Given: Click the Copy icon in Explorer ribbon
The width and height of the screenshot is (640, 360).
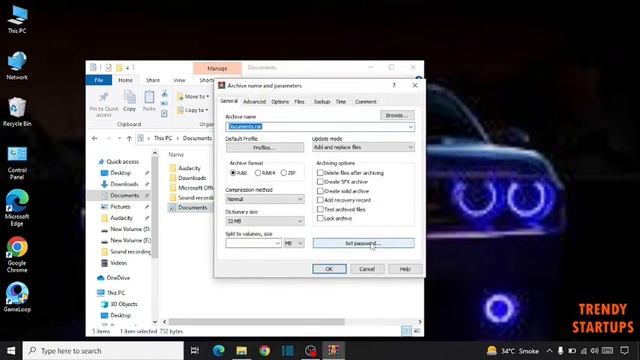Looking at the screenshot, I should 129,101.
